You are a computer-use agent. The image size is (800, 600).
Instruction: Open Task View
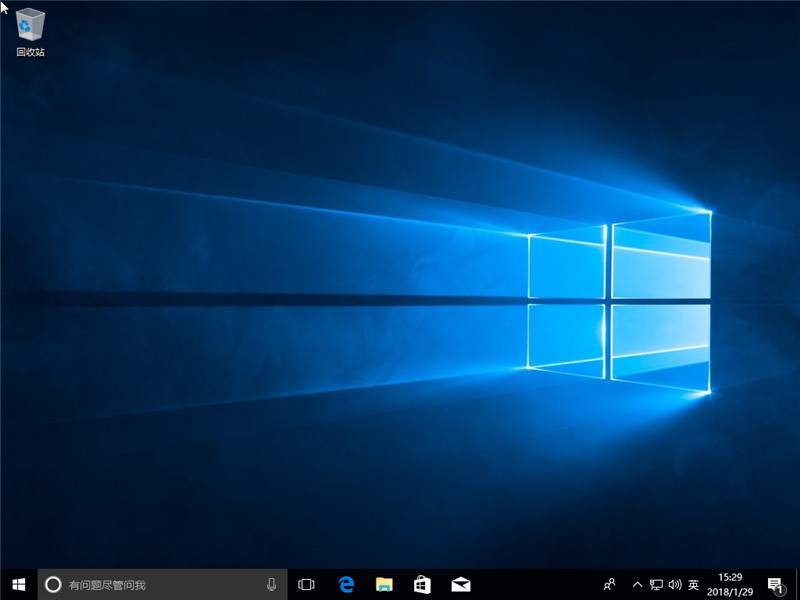(306, 584)
